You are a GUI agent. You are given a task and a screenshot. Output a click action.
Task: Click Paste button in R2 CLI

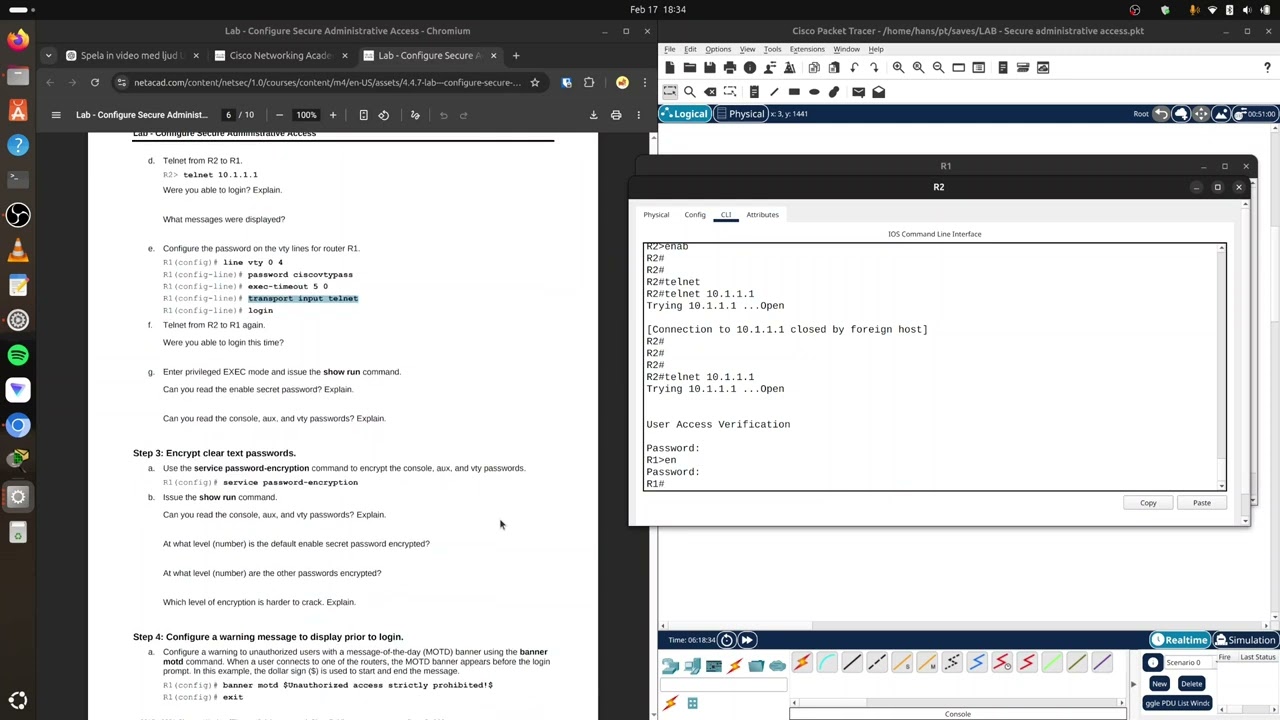coord(1201,503)
